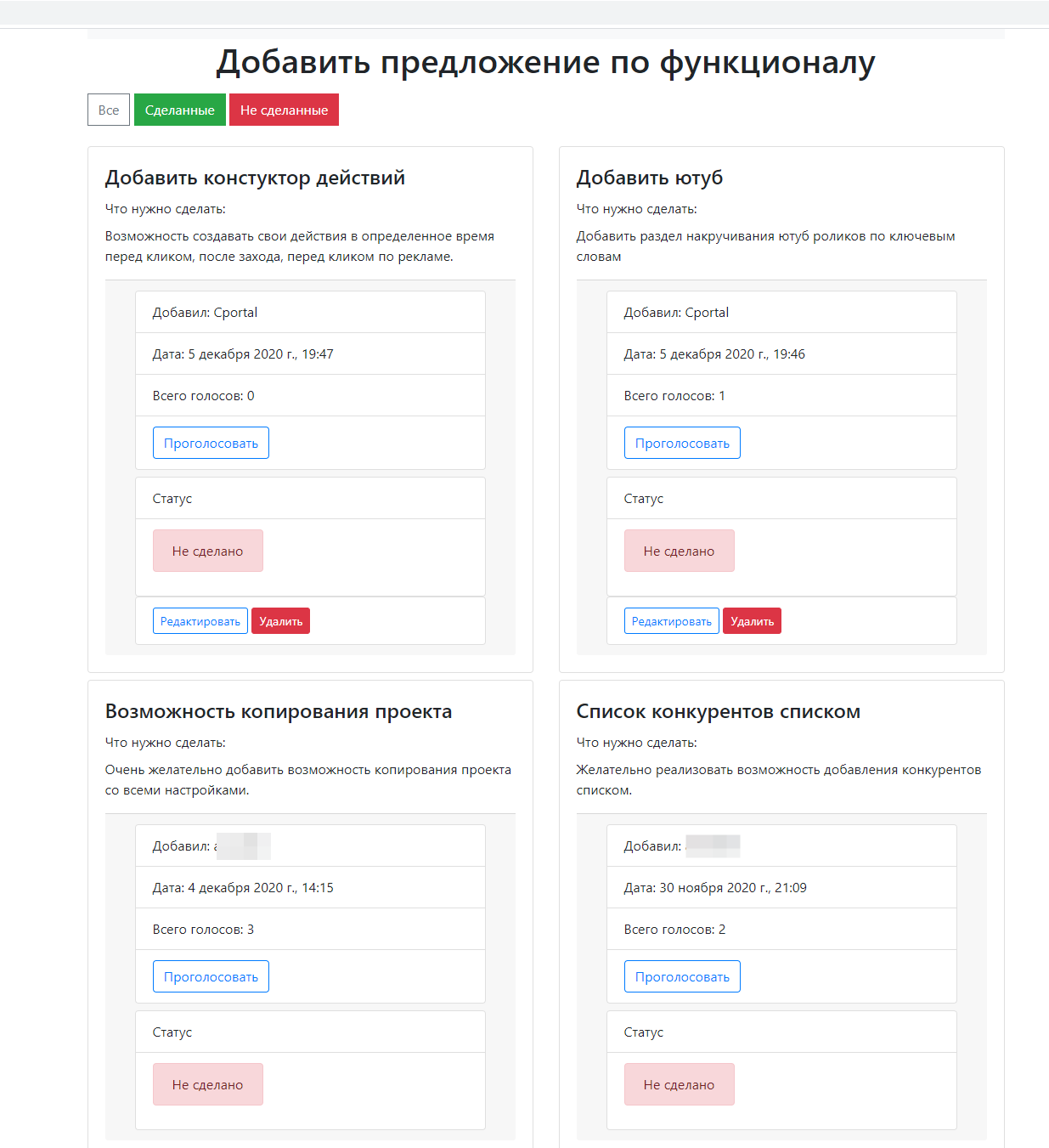This screenshot has width=1049, height=1148.
Task: Click "Не сделано" status in конструктор действий card
Action: [x=208, y=551]
